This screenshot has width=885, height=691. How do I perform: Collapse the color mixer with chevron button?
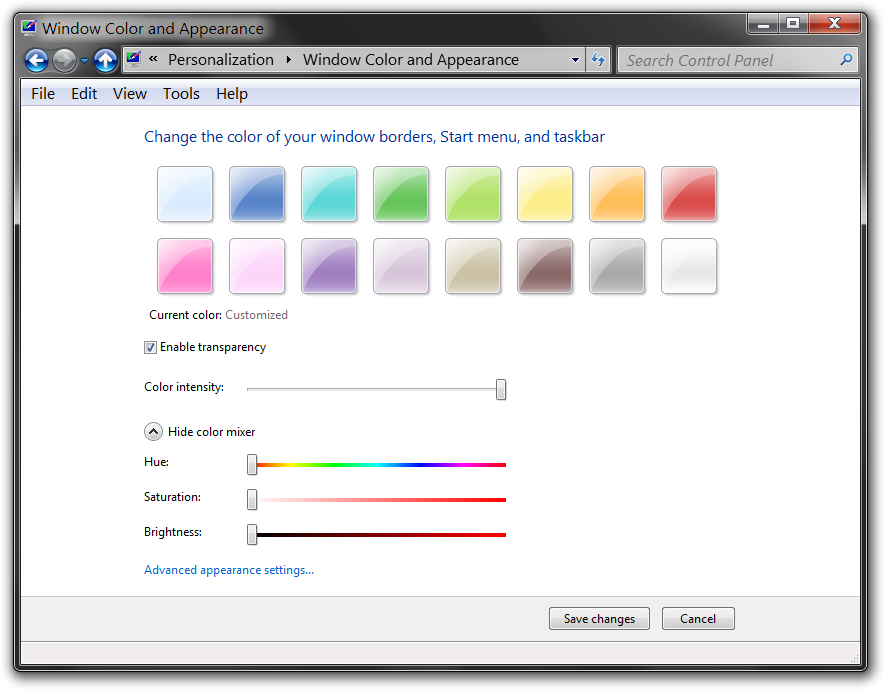153,432
